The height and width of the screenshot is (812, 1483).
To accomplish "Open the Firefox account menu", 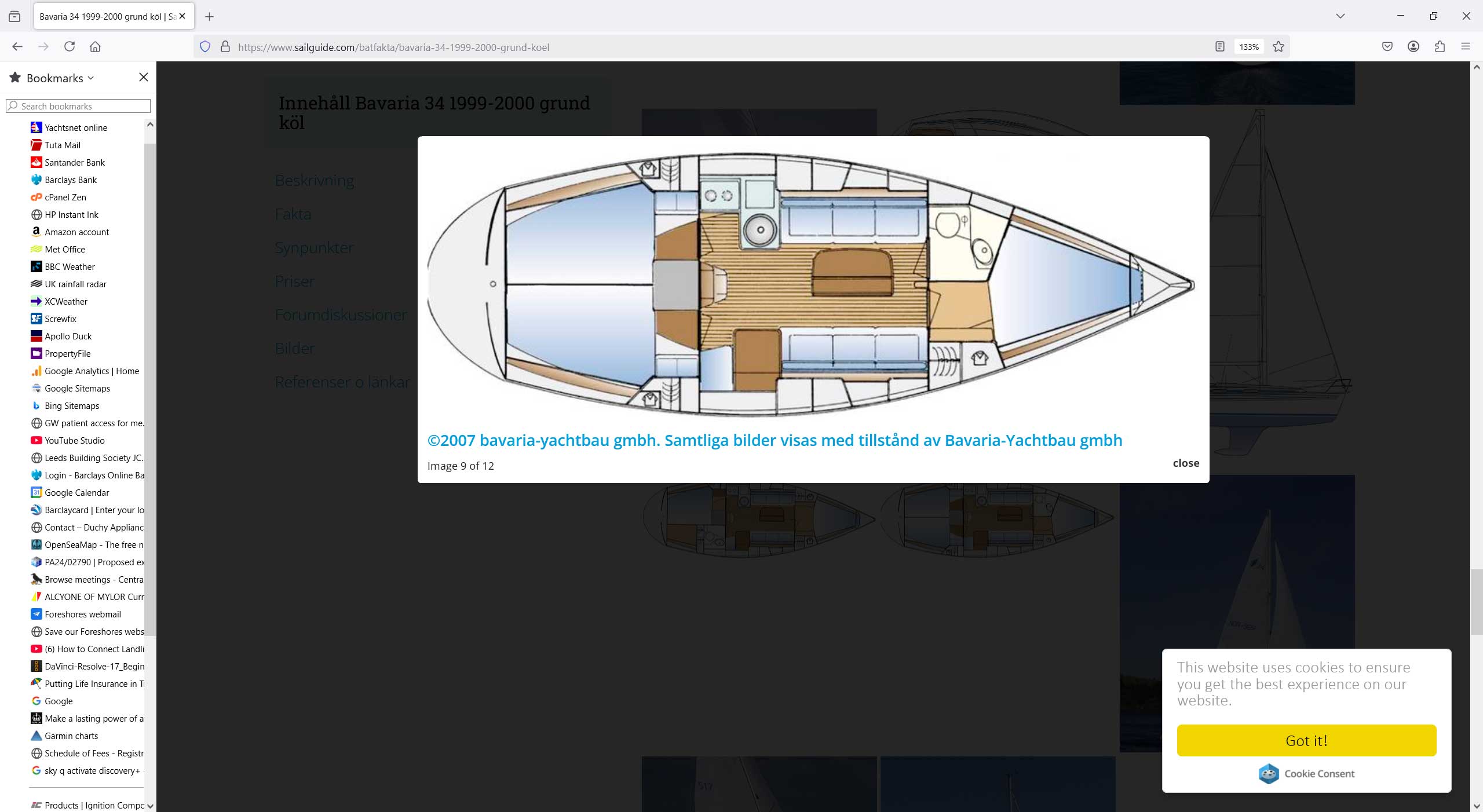I will 1413,47.
